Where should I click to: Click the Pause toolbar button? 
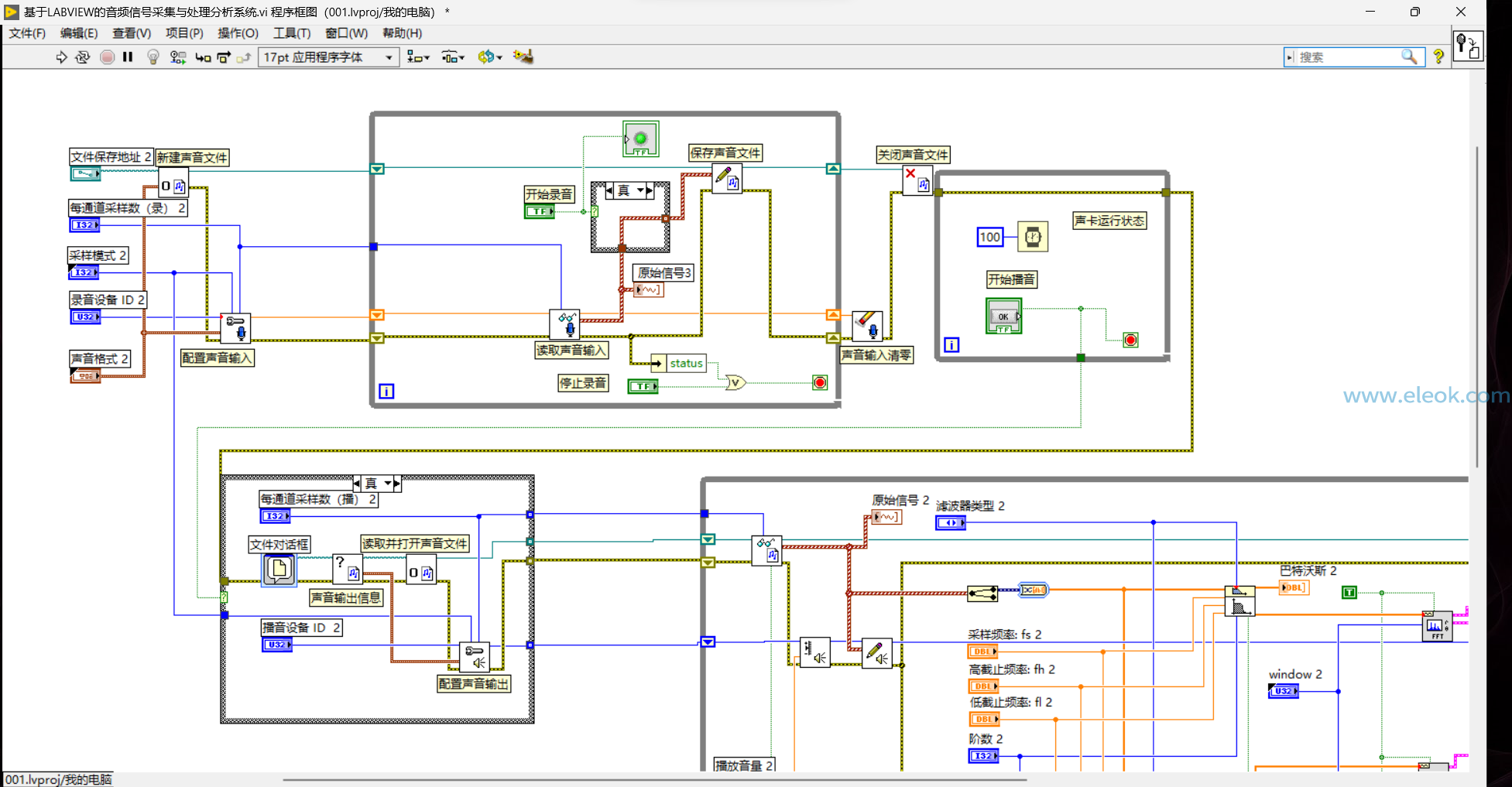point(128,57)
